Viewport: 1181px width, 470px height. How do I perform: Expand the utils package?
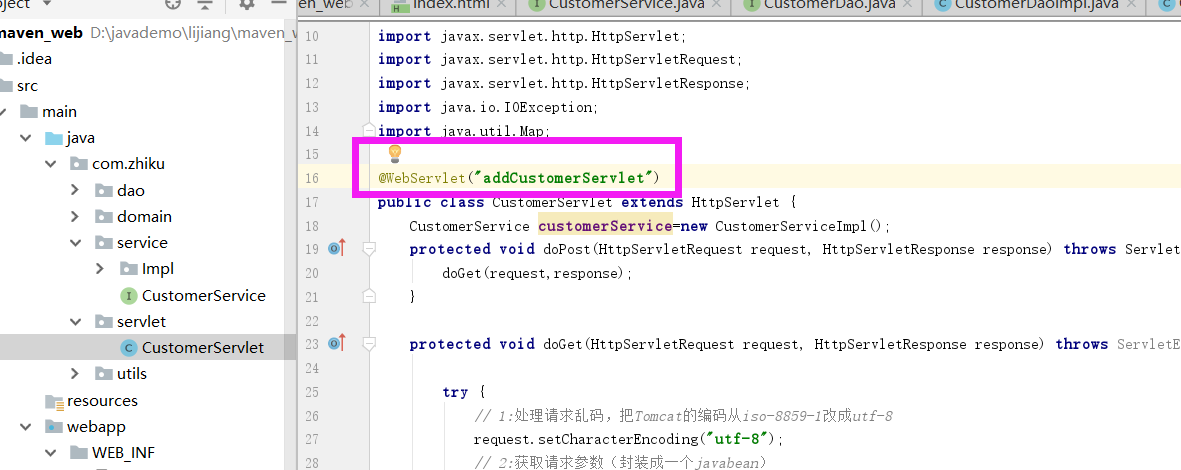coord(75,374)
